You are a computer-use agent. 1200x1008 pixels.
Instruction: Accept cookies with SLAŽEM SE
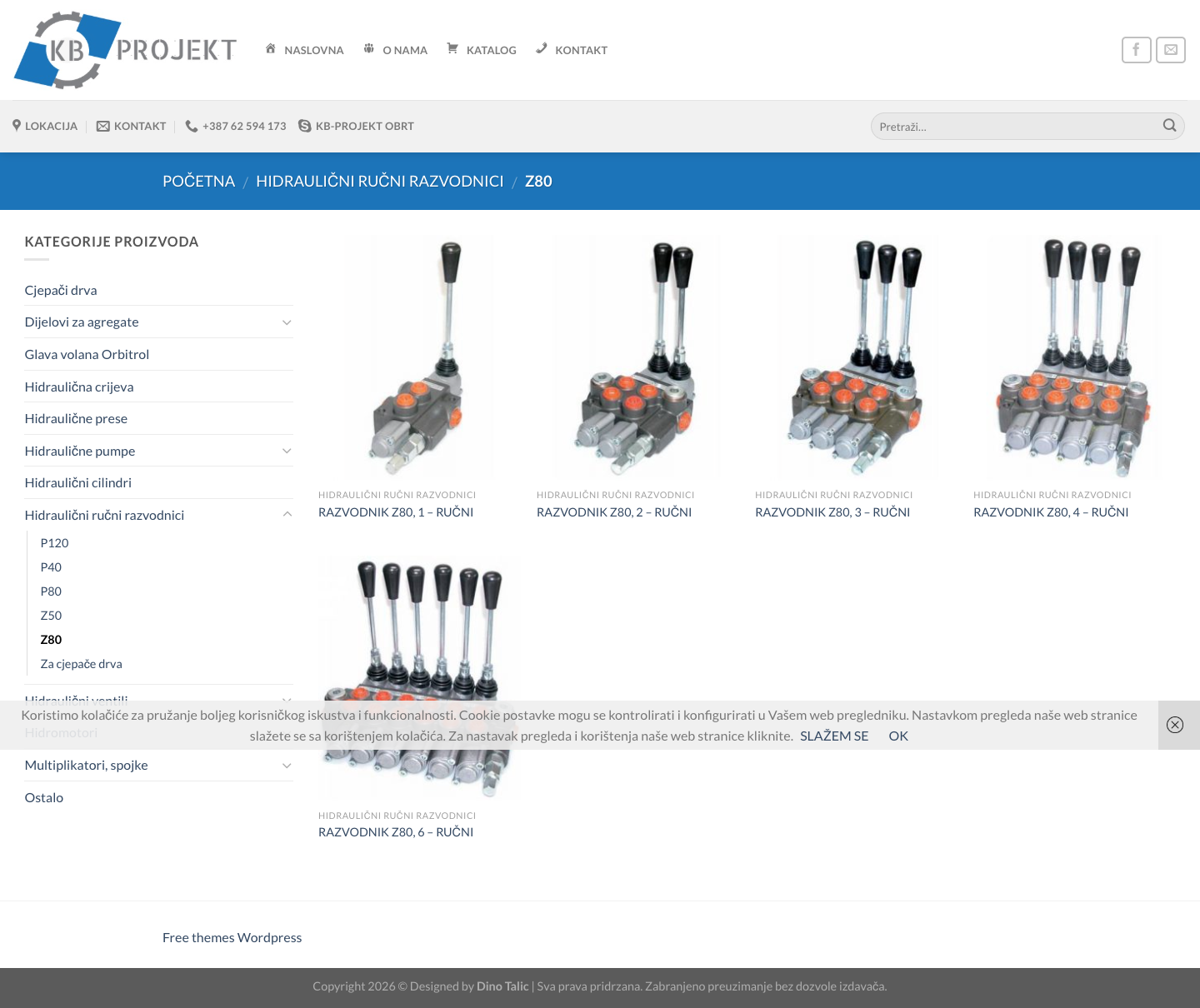pos(834,736)
